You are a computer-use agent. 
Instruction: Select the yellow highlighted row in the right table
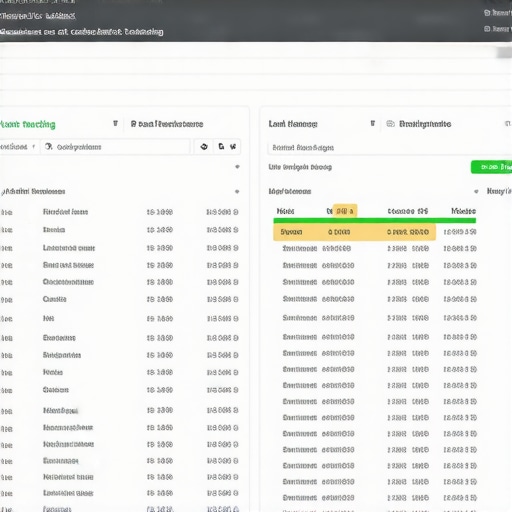point(354,232)
